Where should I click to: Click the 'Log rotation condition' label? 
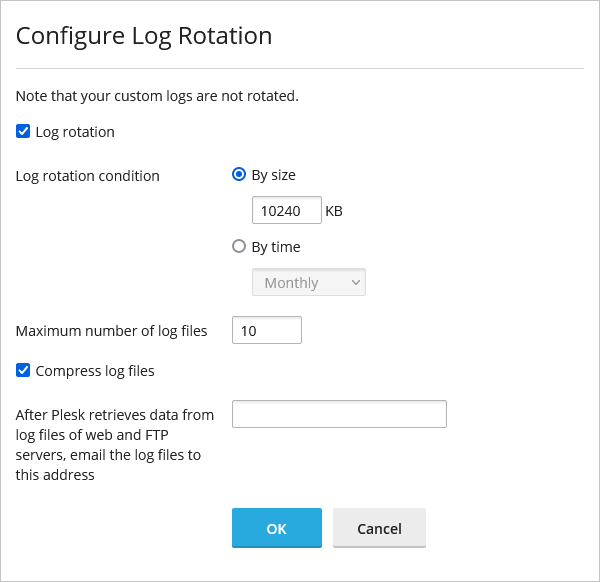point(88,176)
